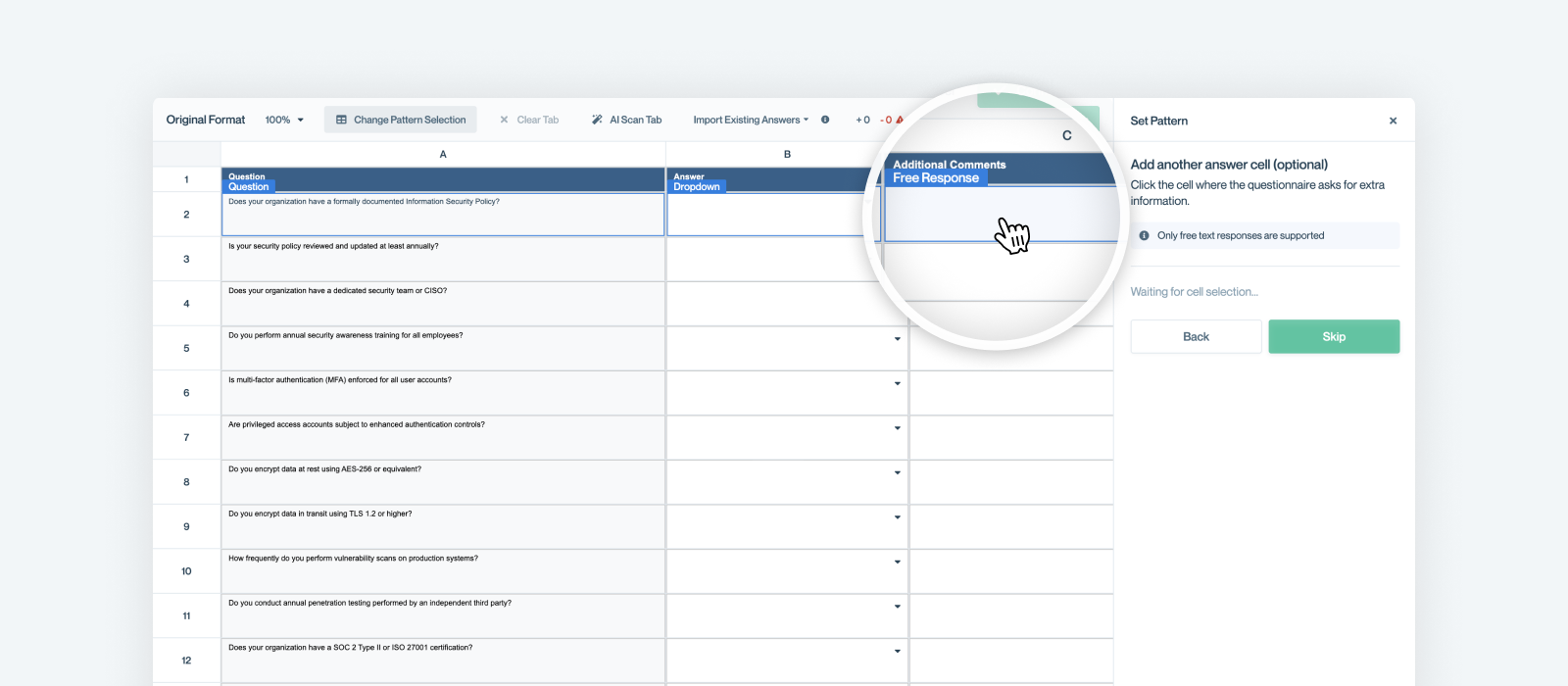Select row header 9
The height and width of the screenshot is (686, 1568).
186,526
